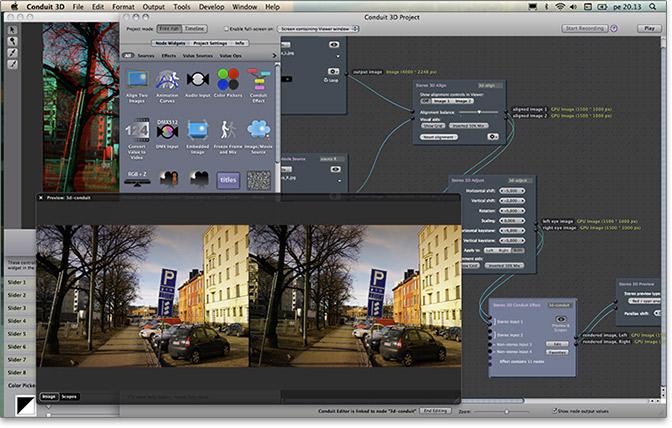
Task: Select the noise pattern node widget
Action: 259,180
